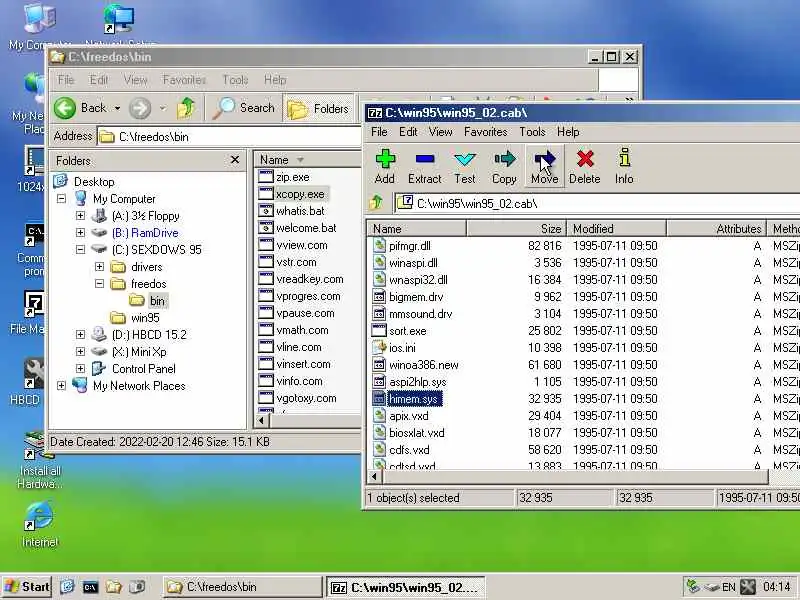
Task: Expand the (D:) HBCD 15.2 node
Action: pos(81,335)
